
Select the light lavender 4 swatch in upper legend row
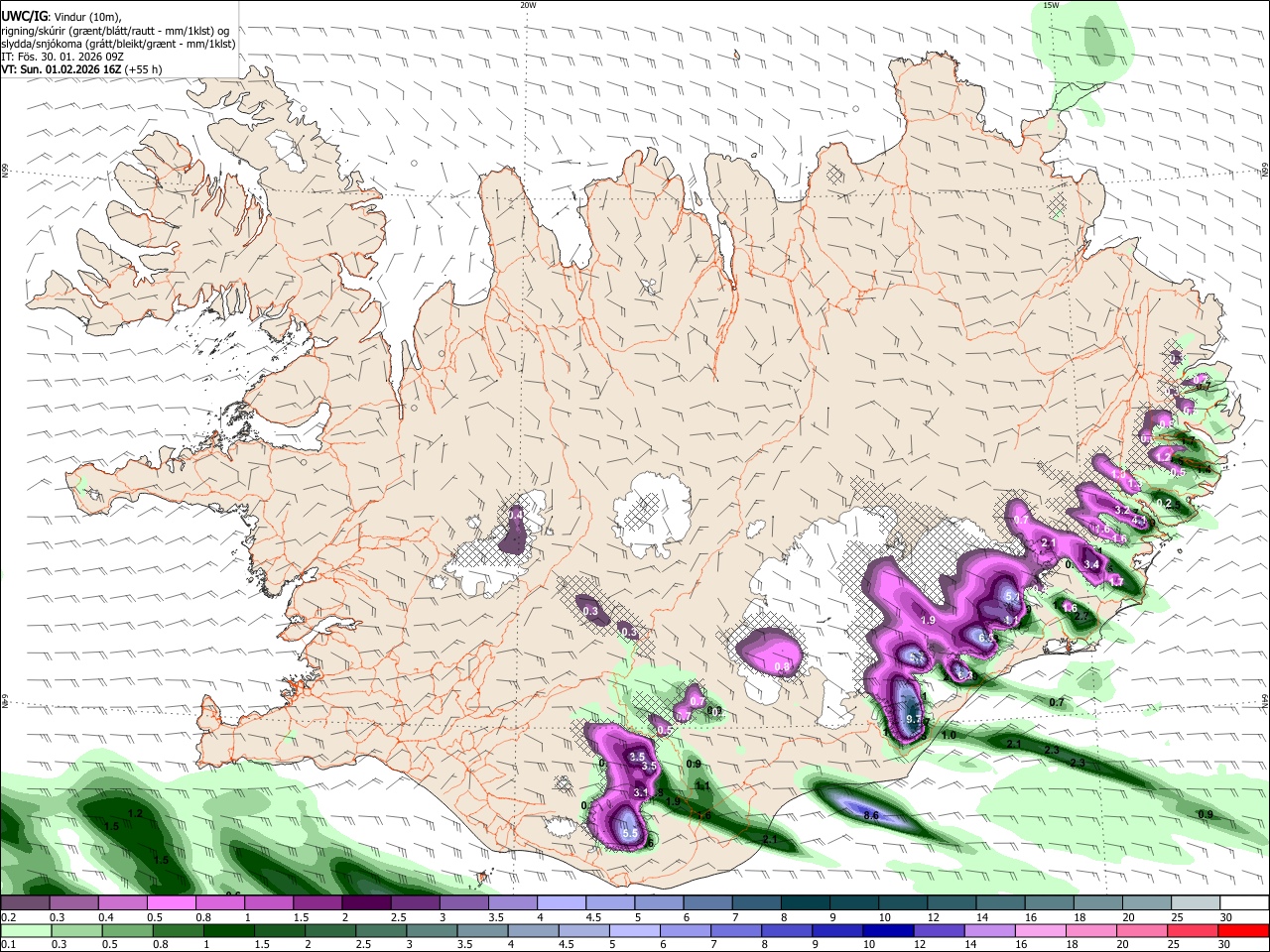click(560, 903)
